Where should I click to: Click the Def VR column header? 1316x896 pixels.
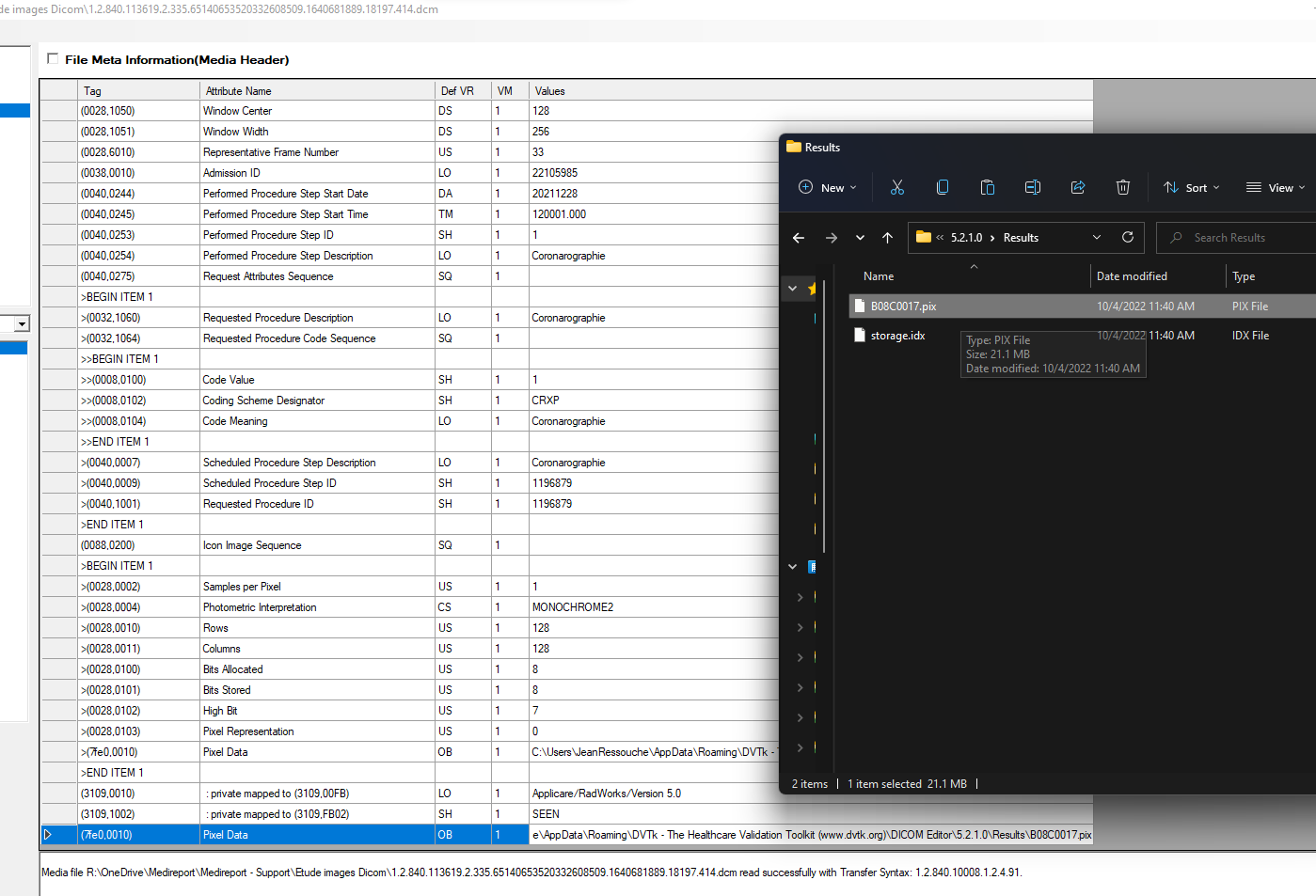[x=464, y=90]
